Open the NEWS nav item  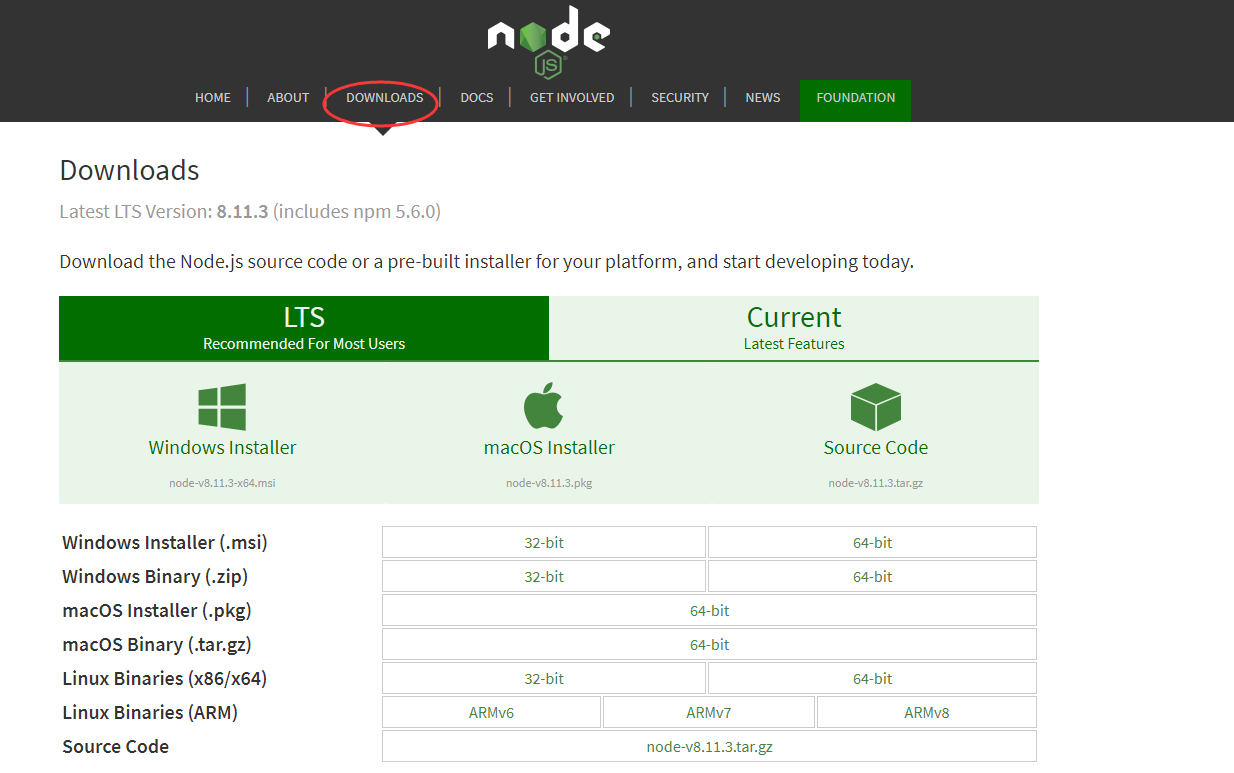point(763,98)
